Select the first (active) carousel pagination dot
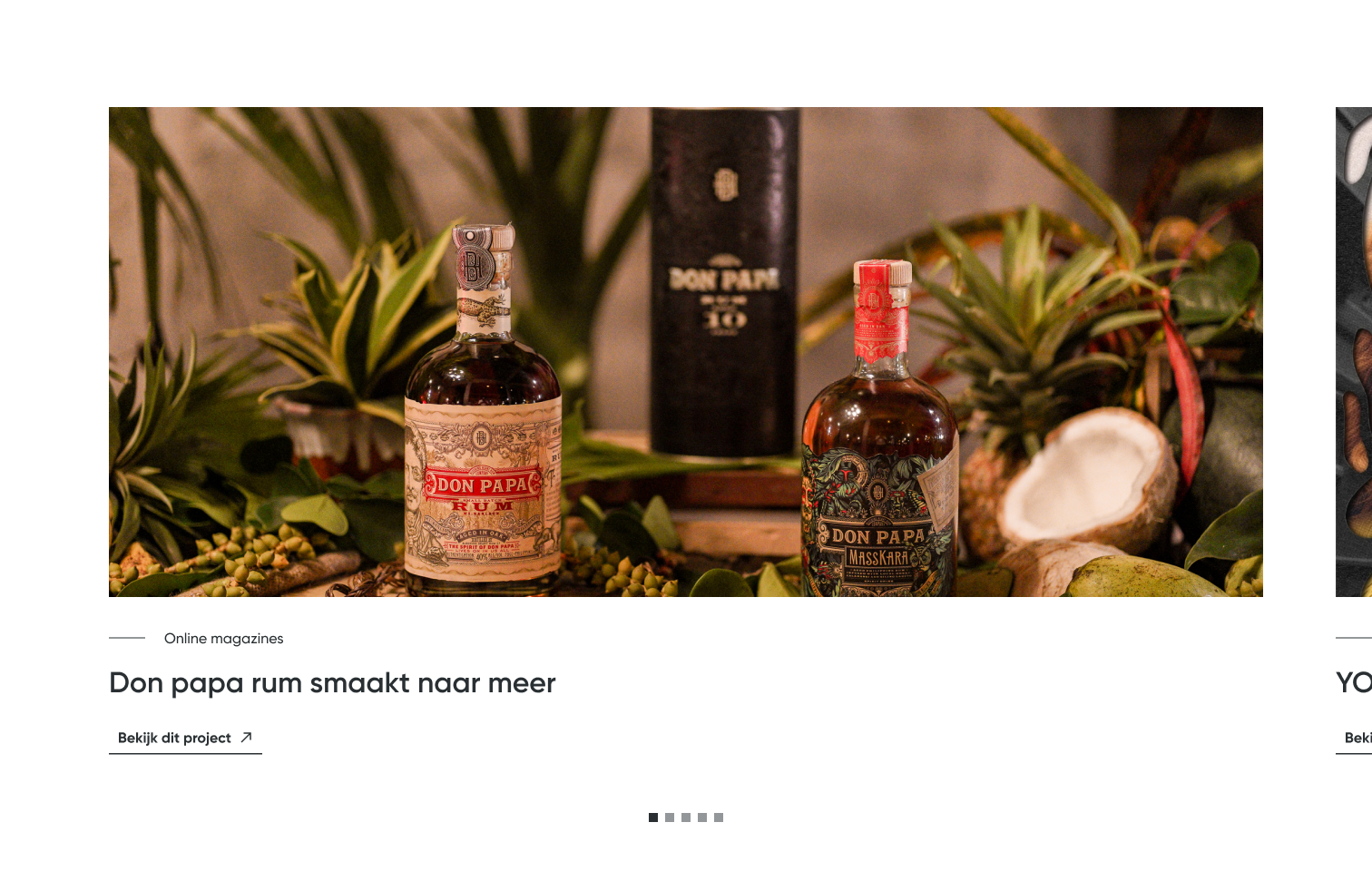 click(x=653, y=818)
